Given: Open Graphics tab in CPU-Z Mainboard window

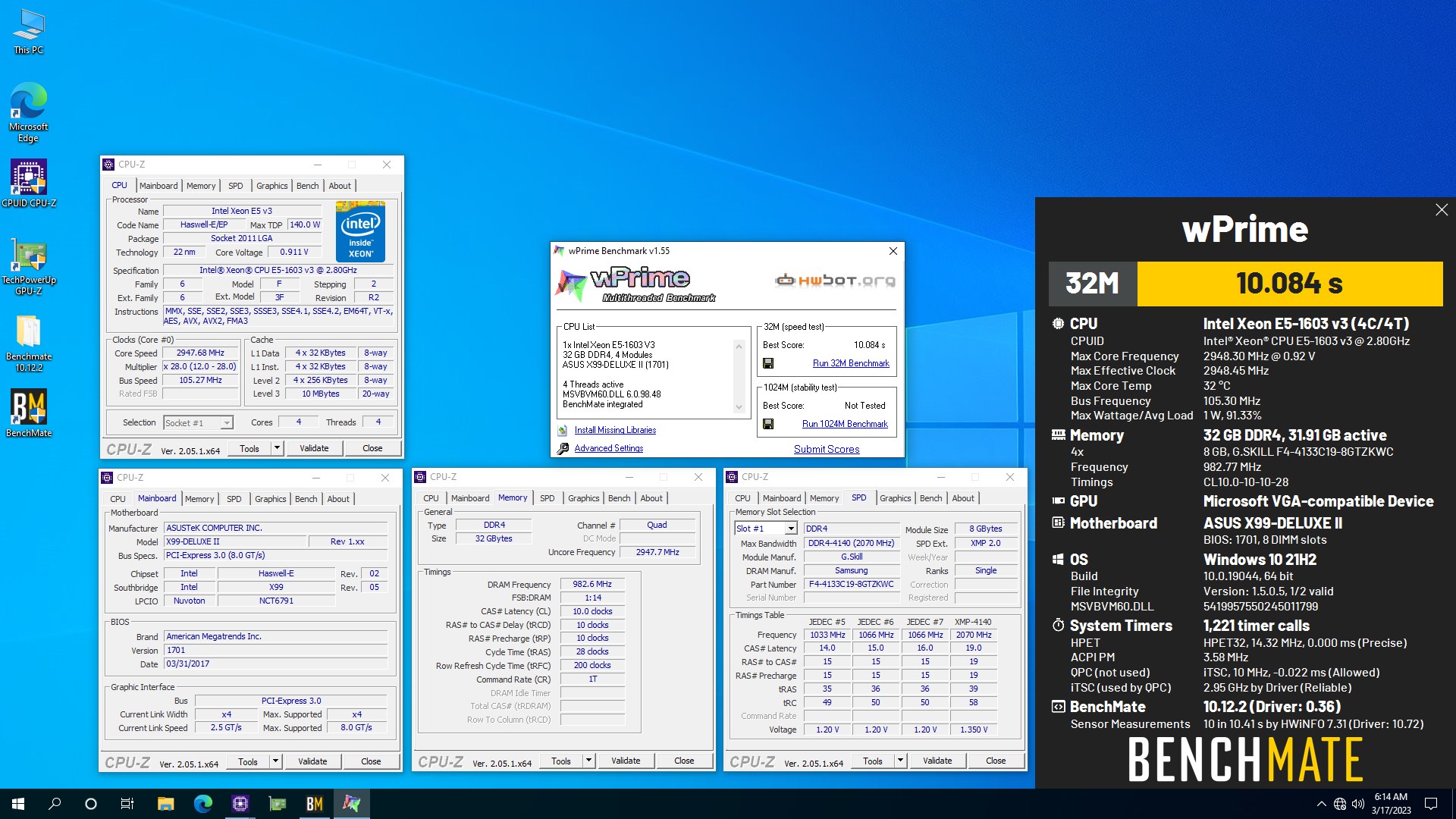Looking at the screenshot, I should (271, 499).
